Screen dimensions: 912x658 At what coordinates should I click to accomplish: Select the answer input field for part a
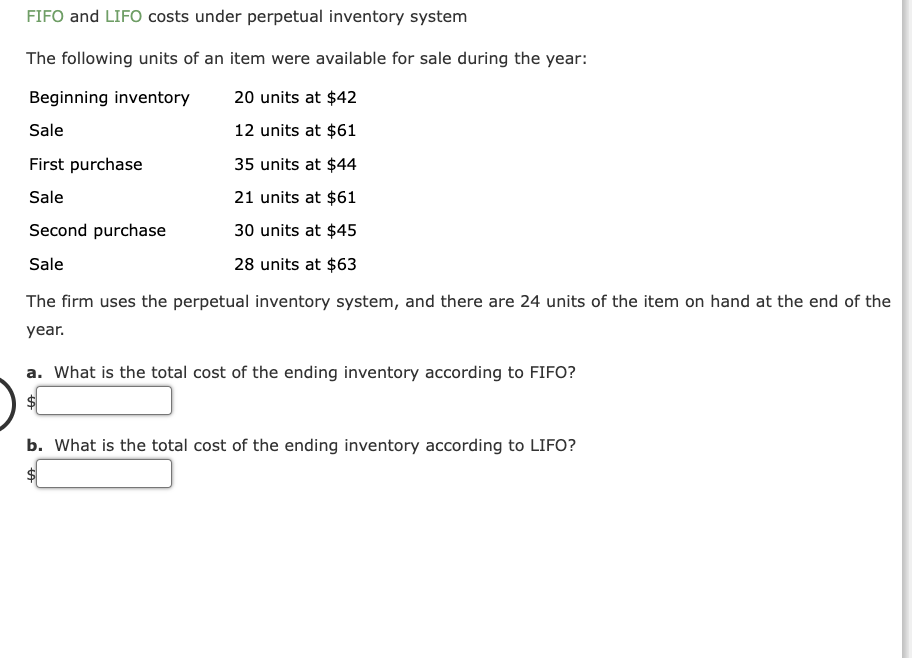point(104,400)
